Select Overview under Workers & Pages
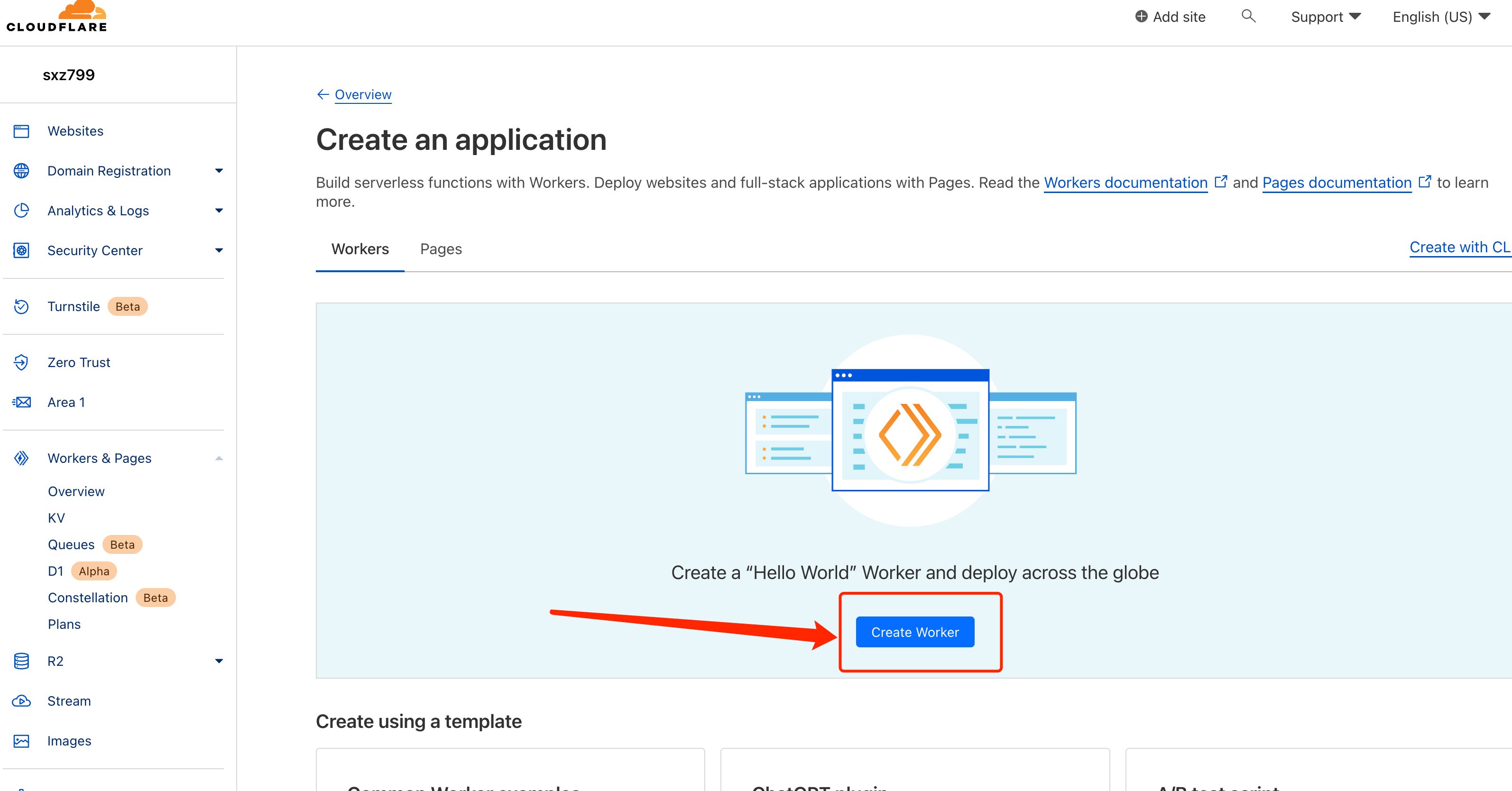 76,491
